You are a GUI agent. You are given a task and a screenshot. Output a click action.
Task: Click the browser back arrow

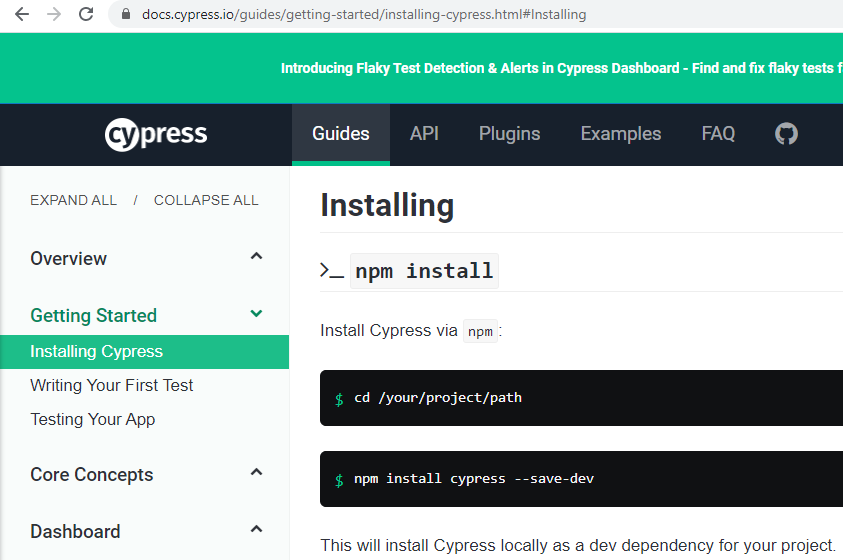pos(22,14)
